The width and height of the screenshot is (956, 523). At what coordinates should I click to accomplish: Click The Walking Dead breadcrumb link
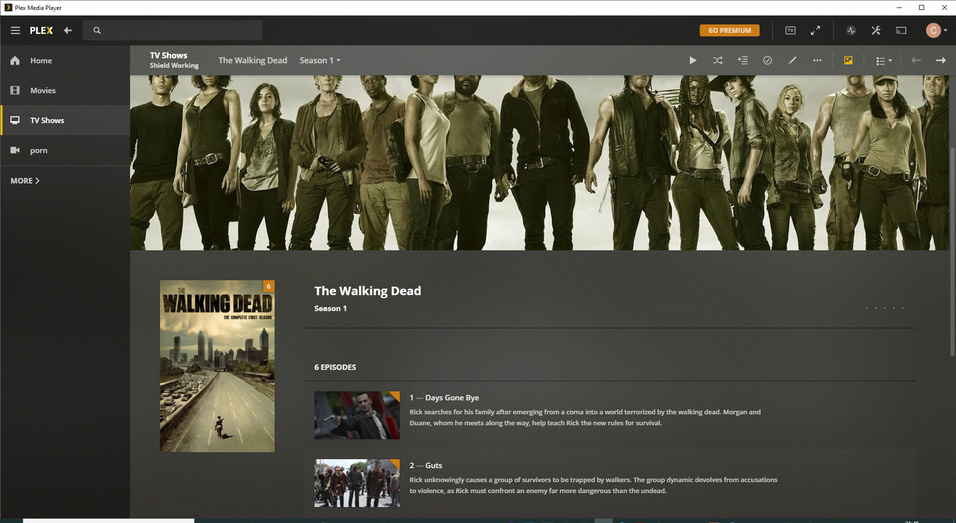[252, 60]
